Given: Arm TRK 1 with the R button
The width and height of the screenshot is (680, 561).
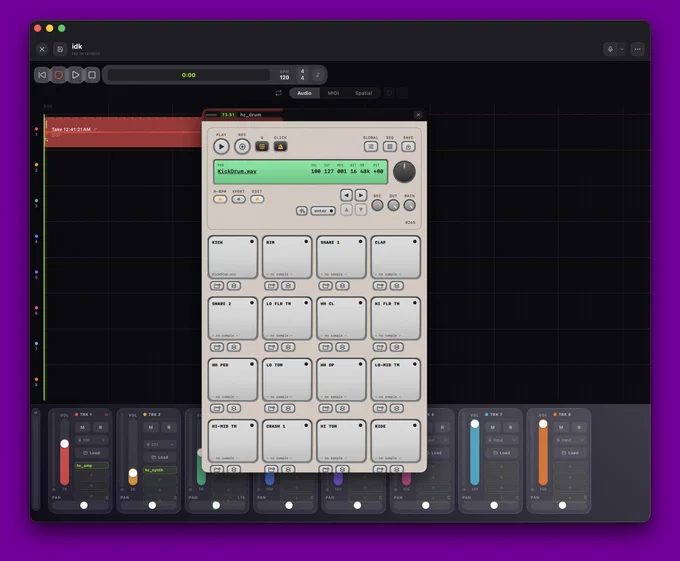Looking at the screenshot, I should point(101,427).
